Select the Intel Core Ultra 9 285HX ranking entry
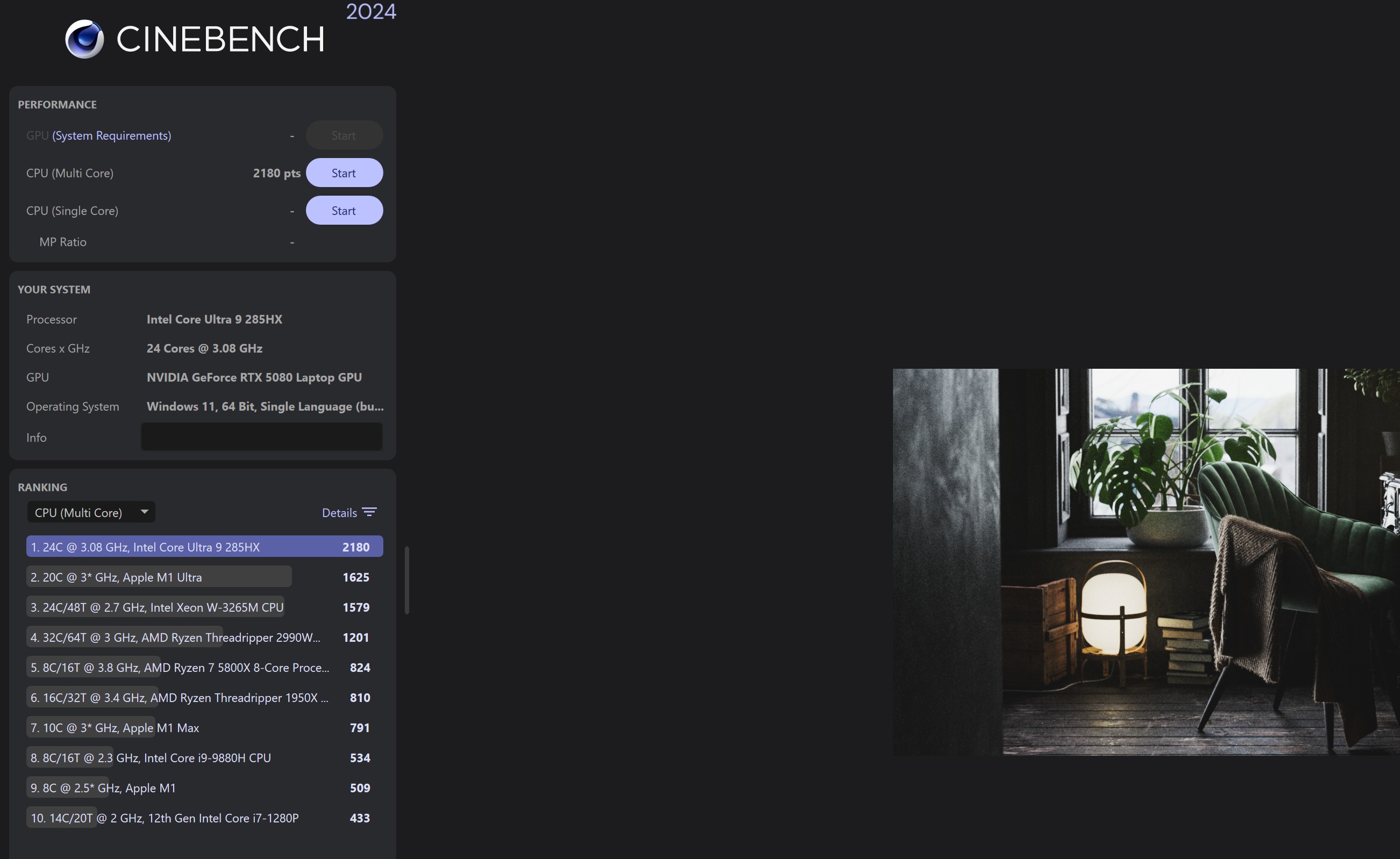This screenshot has height=859, width=1400. pos(204,547)
